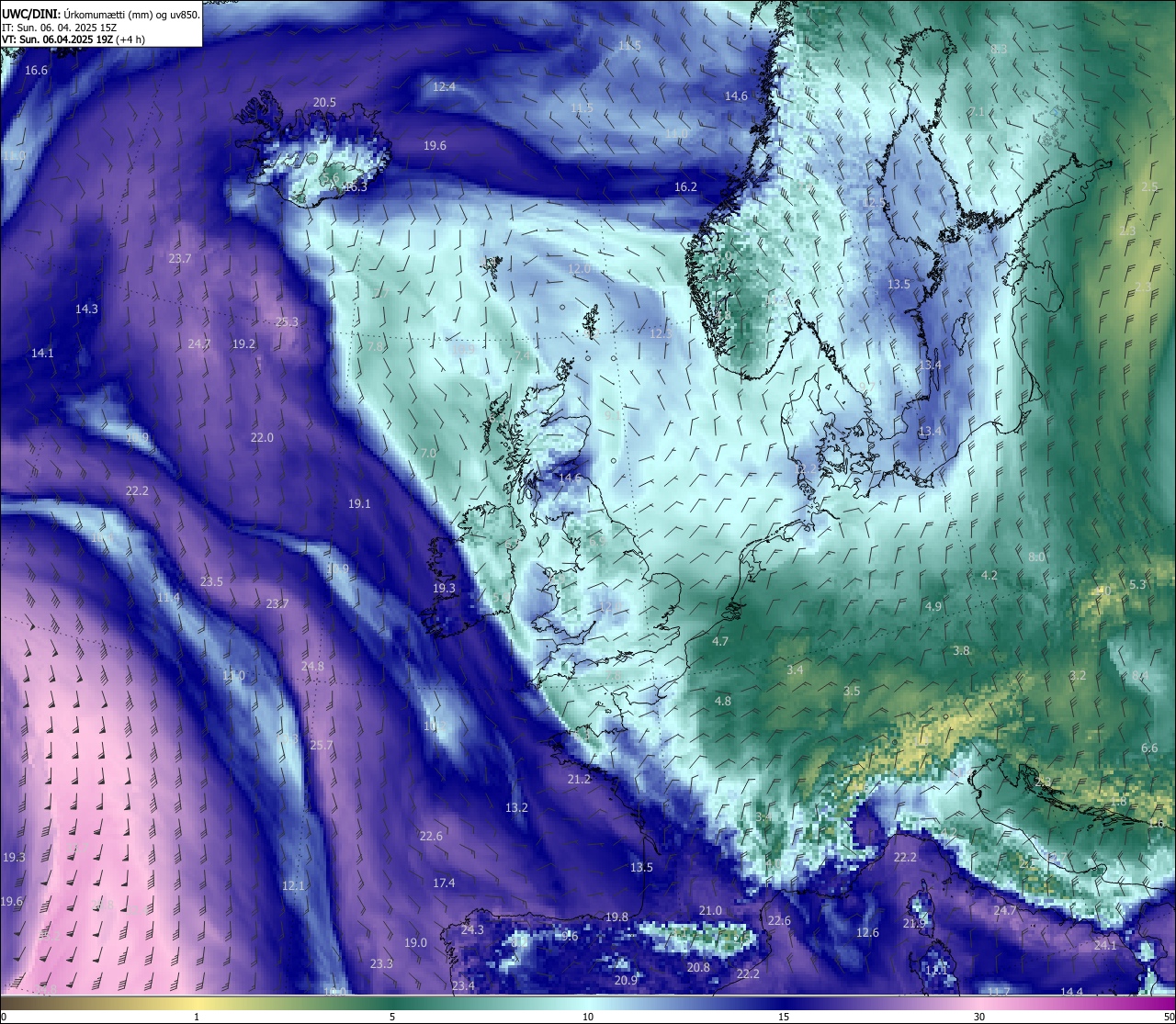Click the map value '4.8'
1176x1024 pixels.
pyautogui.click(x=723, y=701)
